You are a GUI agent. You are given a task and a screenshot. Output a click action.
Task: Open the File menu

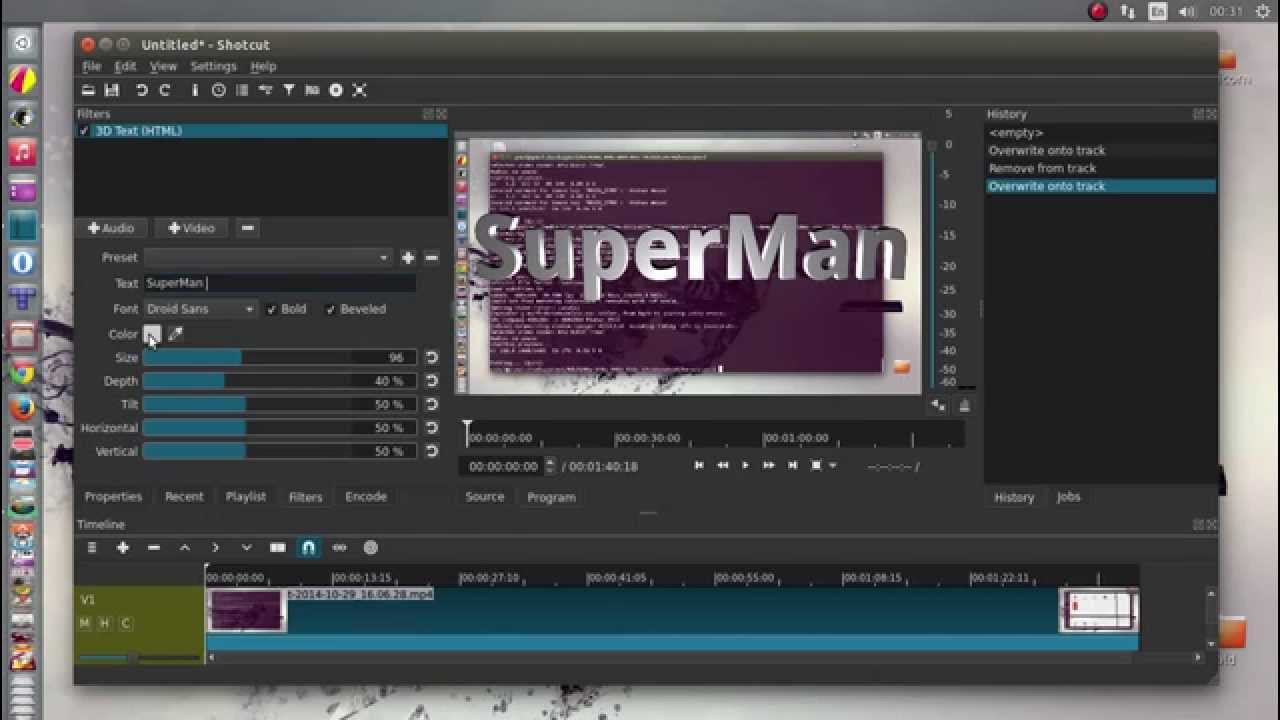91,66
